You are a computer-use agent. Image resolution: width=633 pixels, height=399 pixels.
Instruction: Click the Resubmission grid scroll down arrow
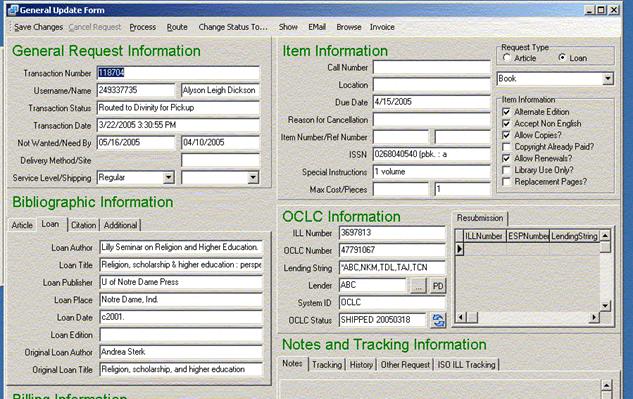tap(605, 306)
